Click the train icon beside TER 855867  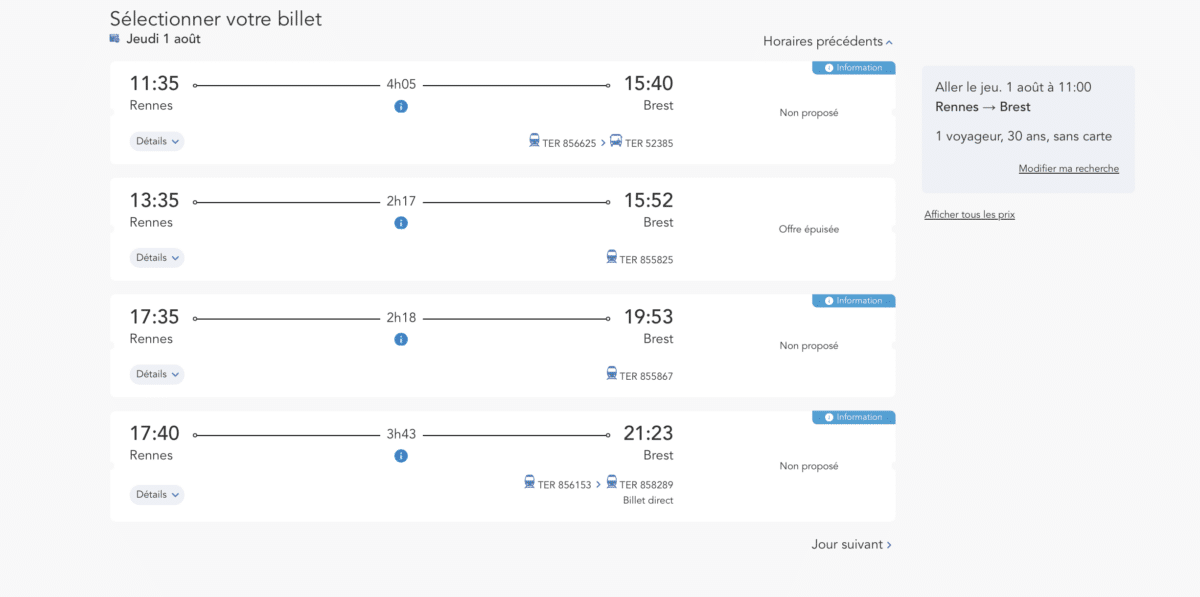tap(612, 373)
